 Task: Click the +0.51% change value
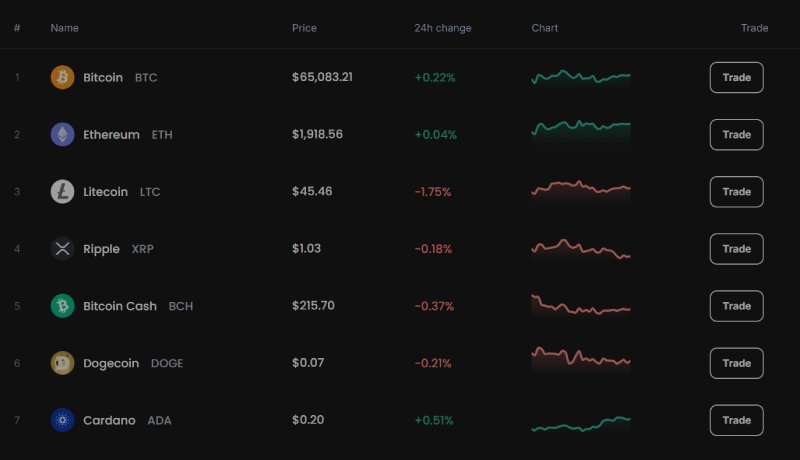(x=434, y=420)
